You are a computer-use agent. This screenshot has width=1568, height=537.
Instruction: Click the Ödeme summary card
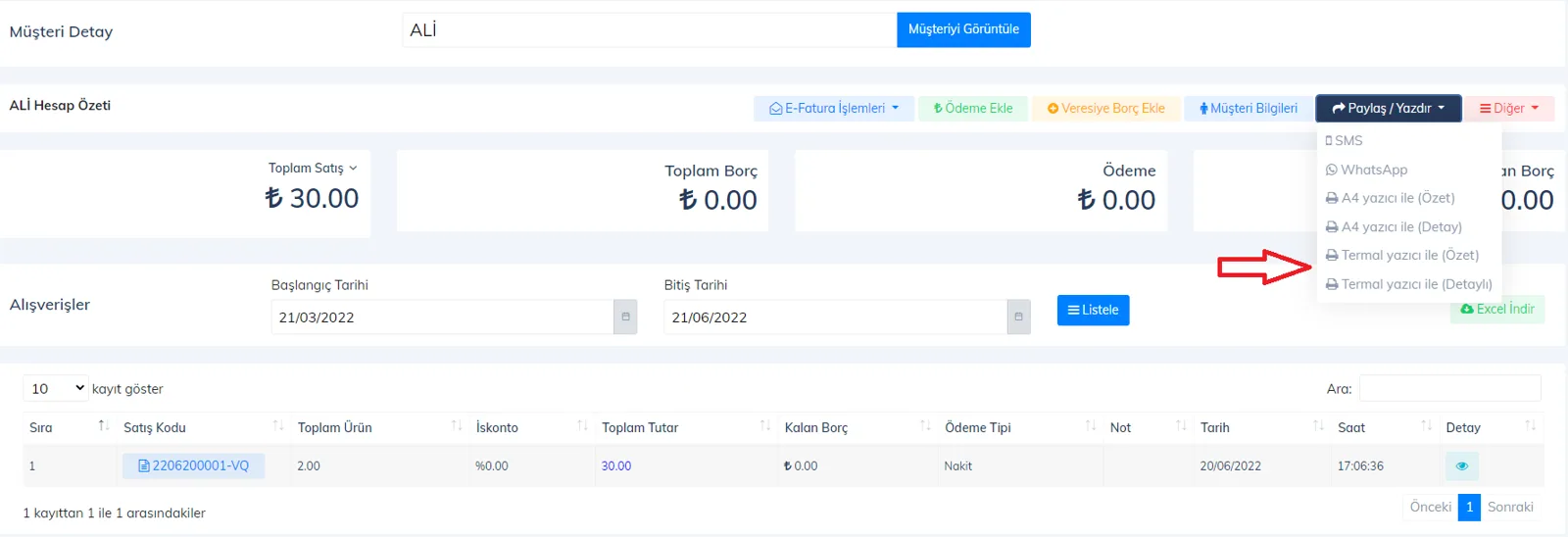click(x=981, y=190)
